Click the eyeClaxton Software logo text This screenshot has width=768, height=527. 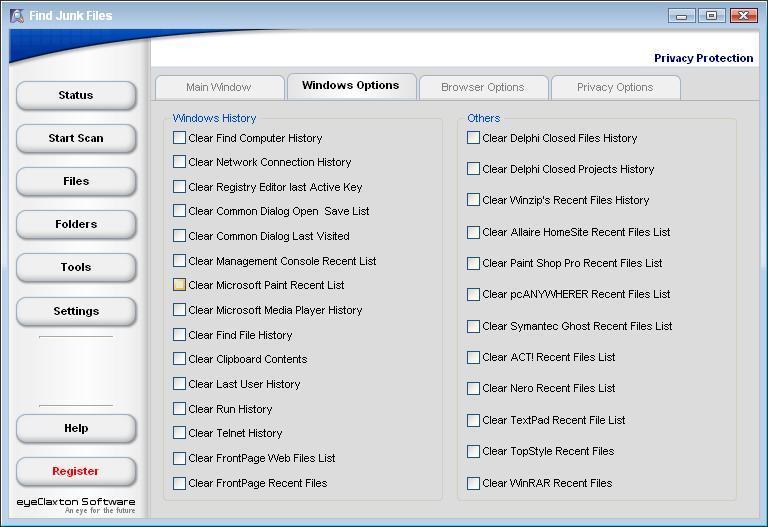point(76,502)
